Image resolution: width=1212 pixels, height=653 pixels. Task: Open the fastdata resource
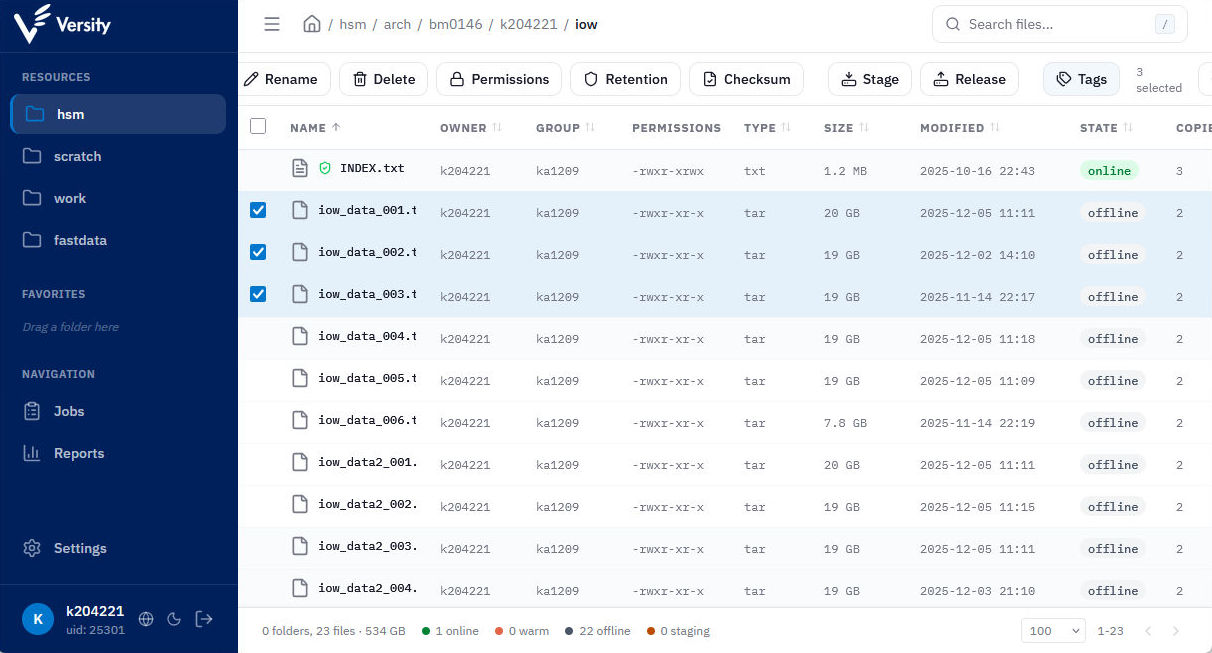[118, 240]
